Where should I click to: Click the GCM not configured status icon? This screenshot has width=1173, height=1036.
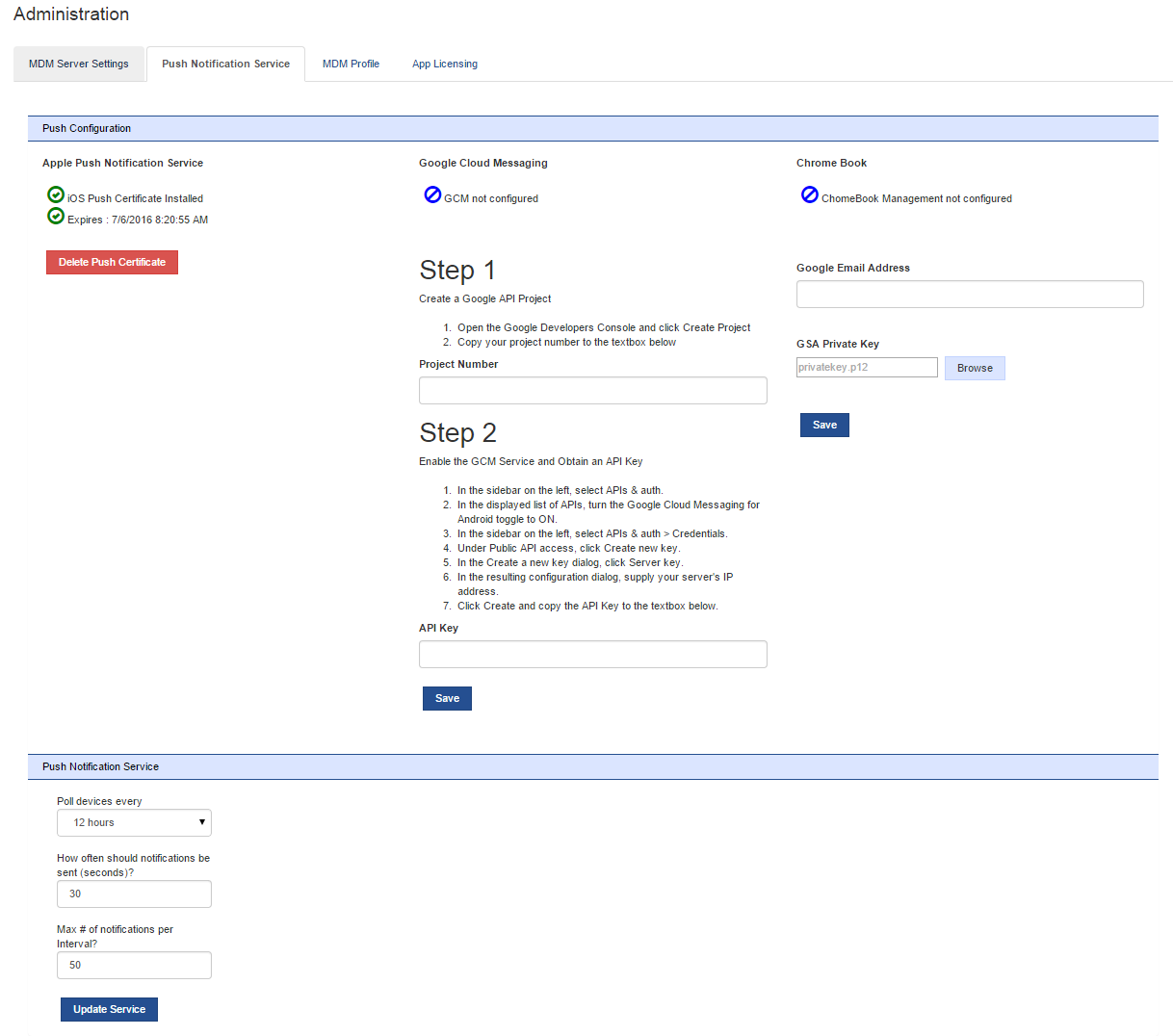click(x=432, y=195)
